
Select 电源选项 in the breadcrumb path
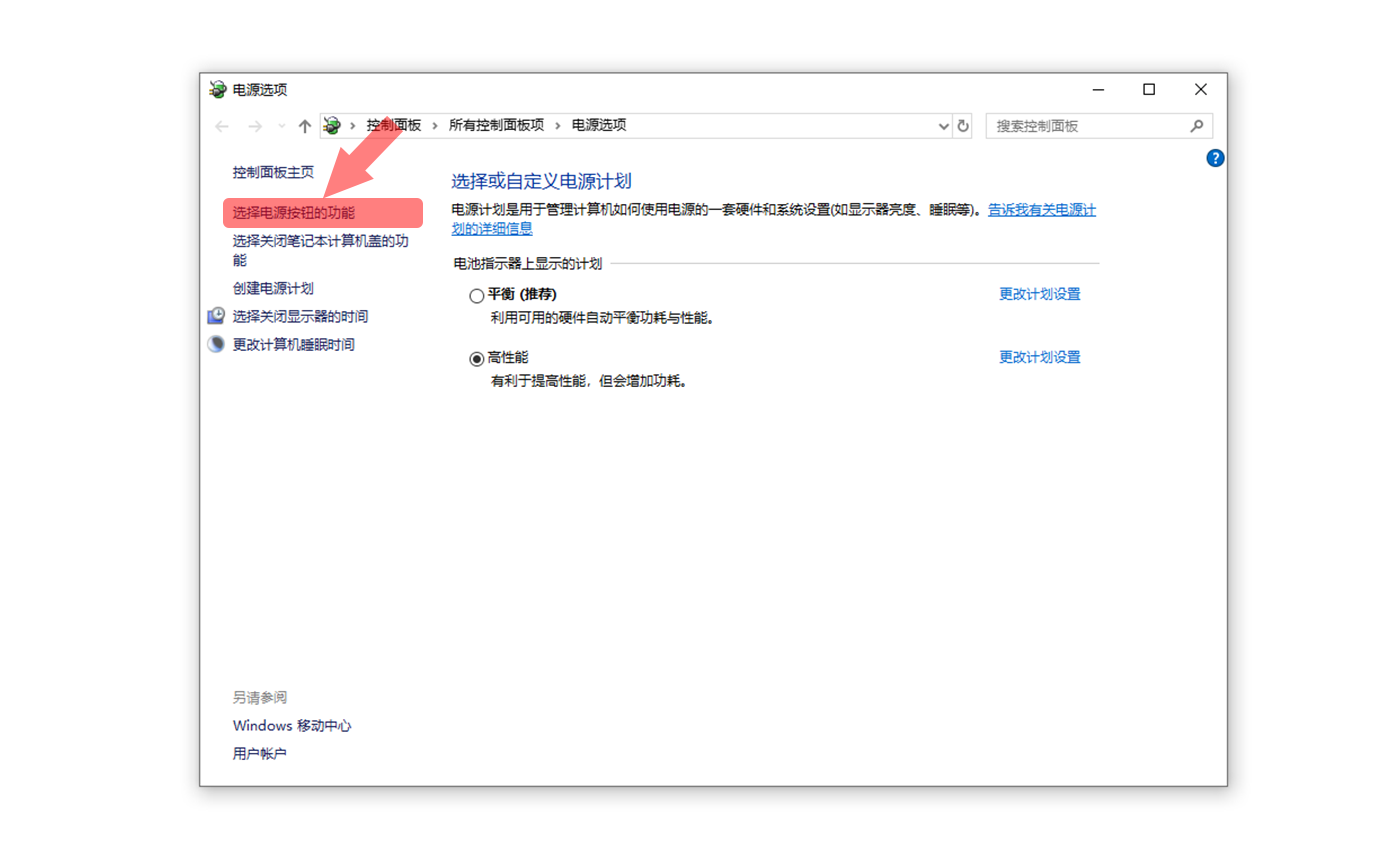click(x=598, y=125)
